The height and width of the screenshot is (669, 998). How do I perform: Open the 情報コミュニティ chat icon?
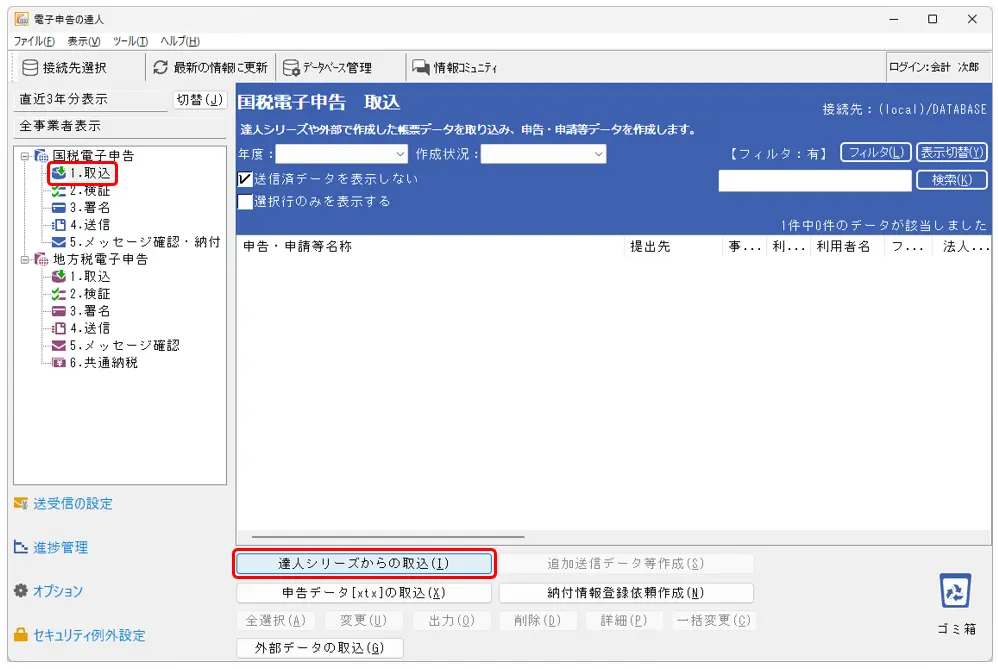click(421, 68)
